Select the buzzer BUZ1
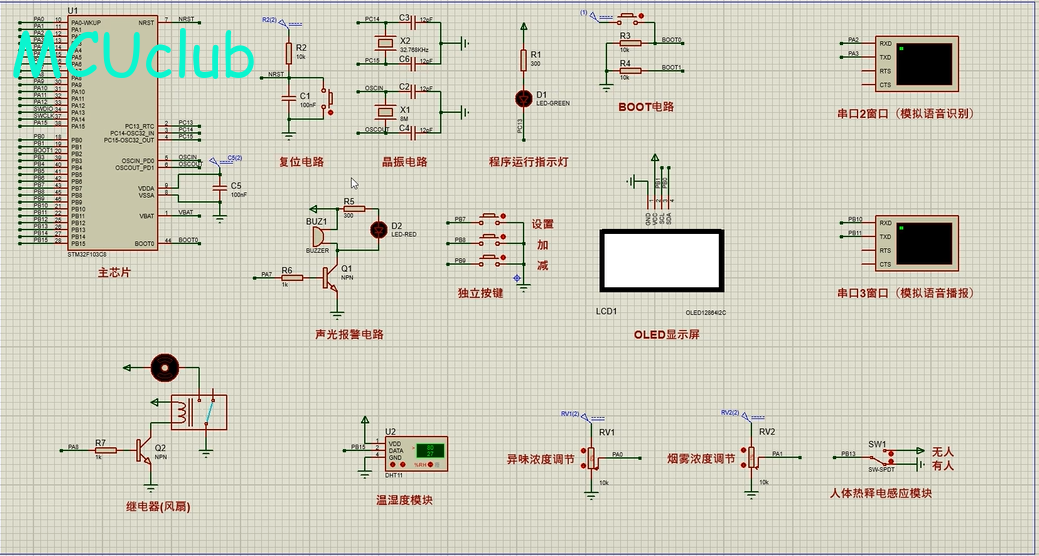The image size is (1039, 556). click(319, 237)
